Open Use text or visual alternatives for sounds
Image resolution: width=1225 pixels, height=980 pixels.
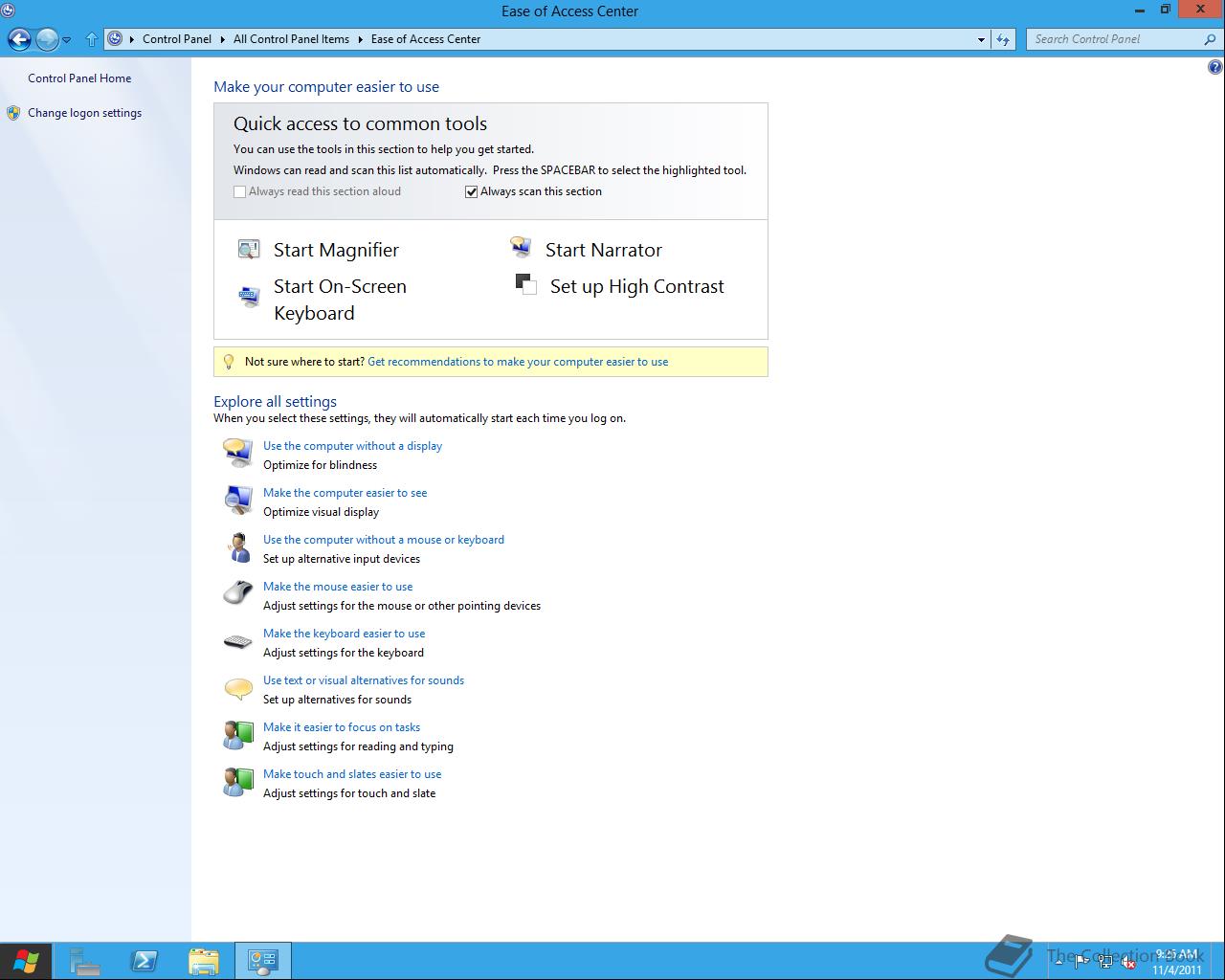click(x=364, y=680)
